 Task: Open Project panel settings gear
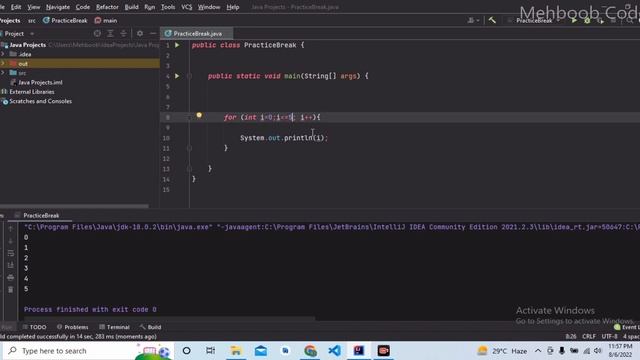140,33
